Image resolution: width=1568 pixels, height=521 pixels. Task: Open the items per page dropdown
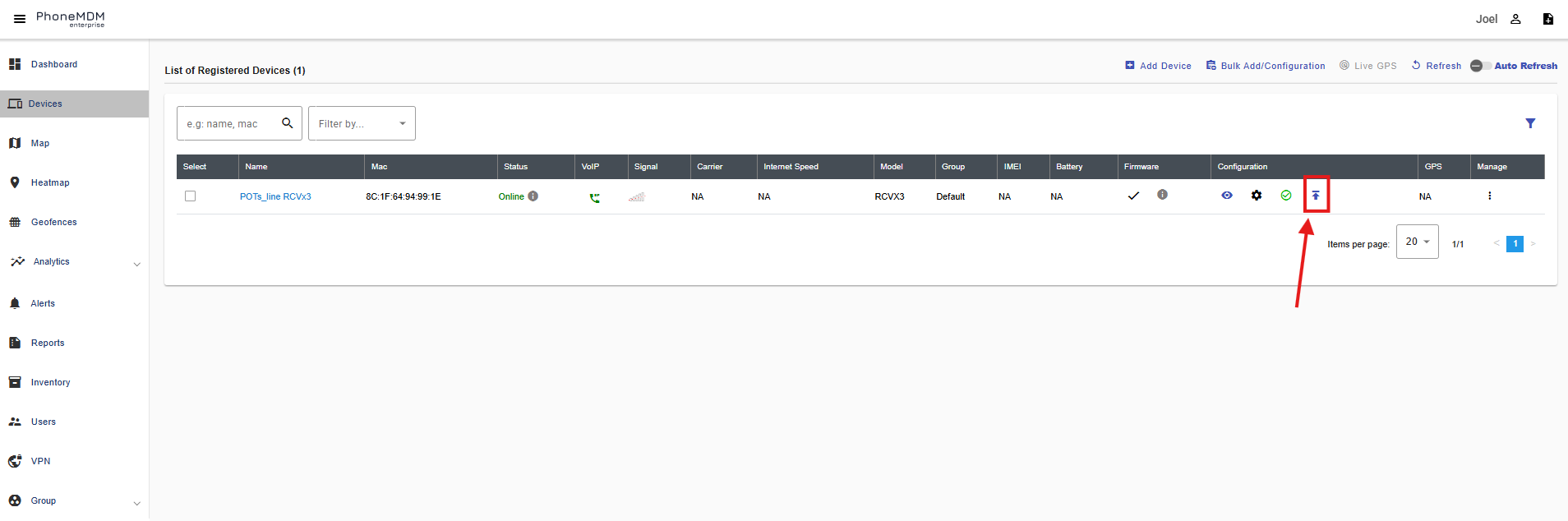(1417, 242)
